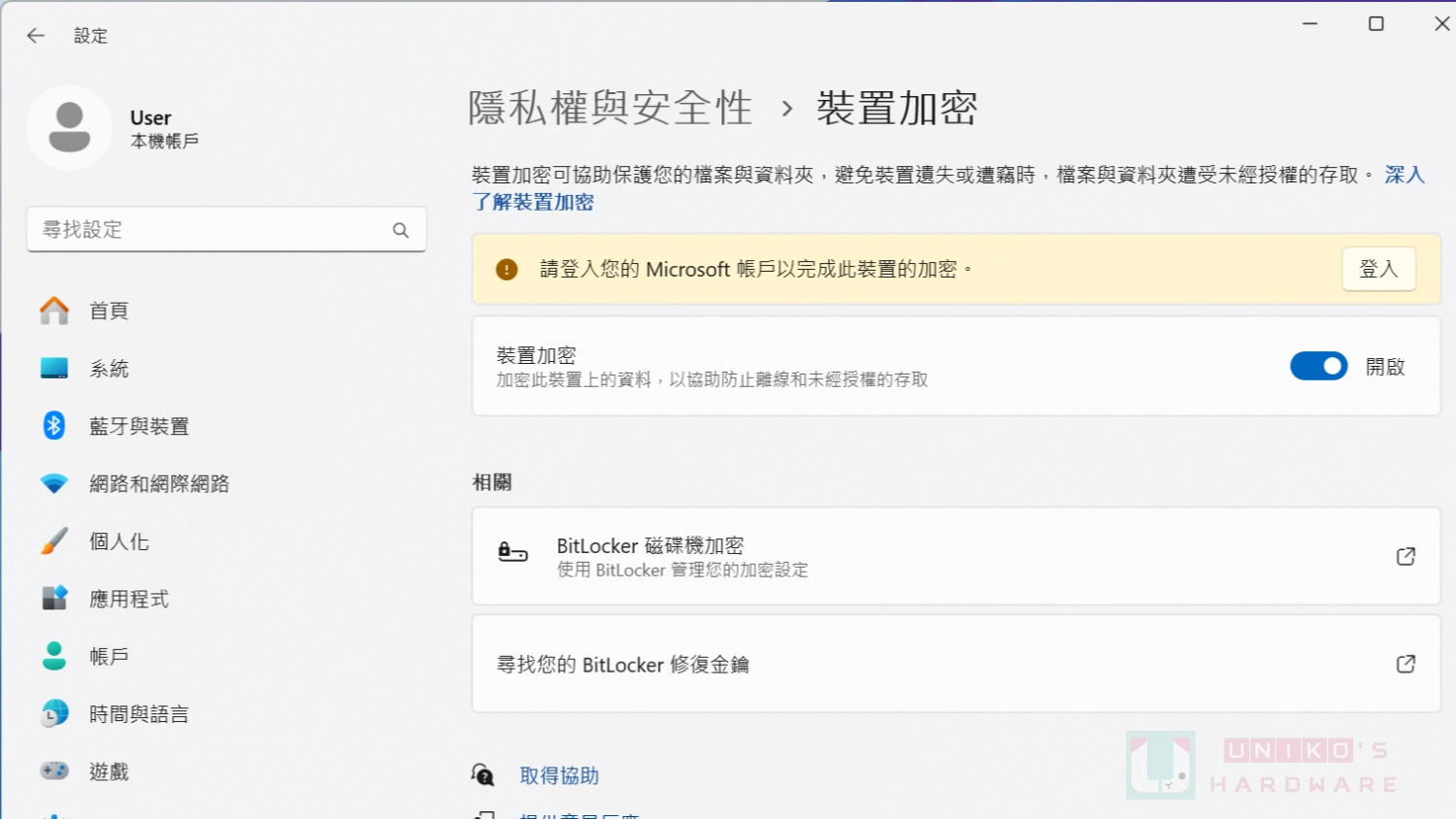Screen dimensions: 1456x819
Task: Open external link icon for 修復金鑰 row
Action: point(1406,664)
